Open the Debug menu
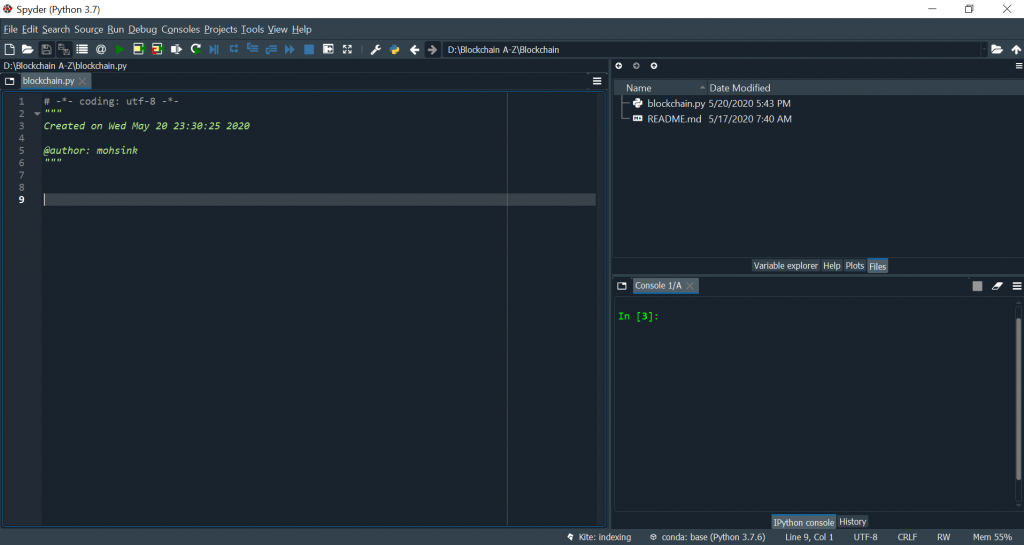 [x=142, y=29]
